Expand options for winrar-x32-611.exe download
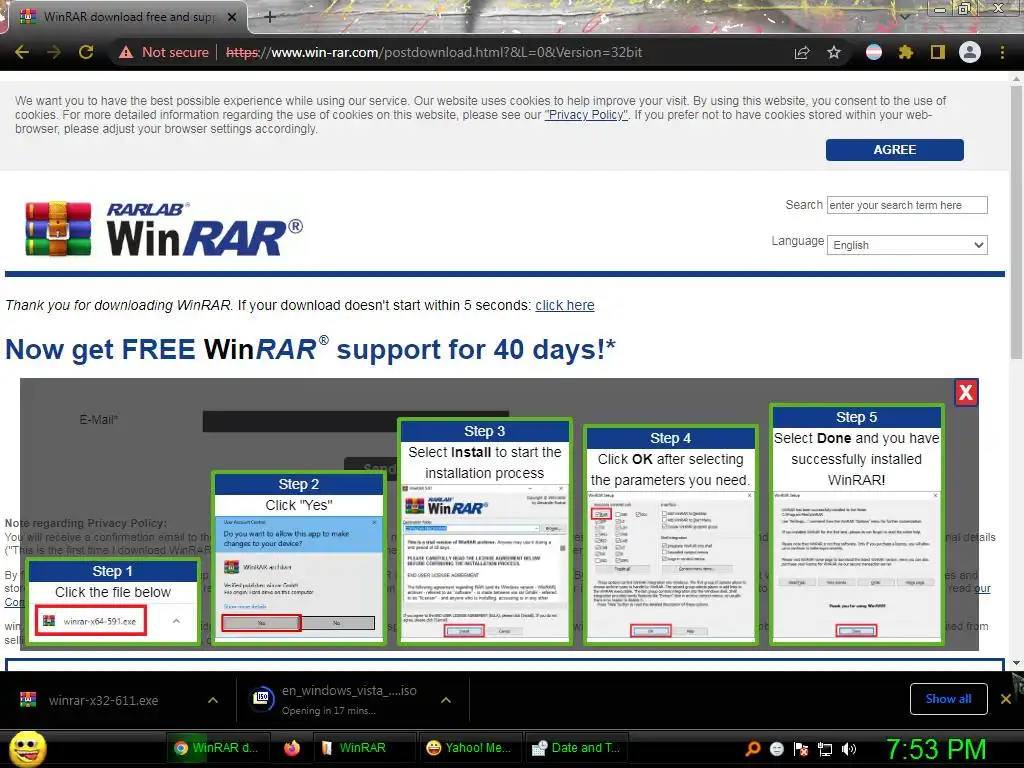Viewport: 1024px width, 768px height. pos(213,700)
